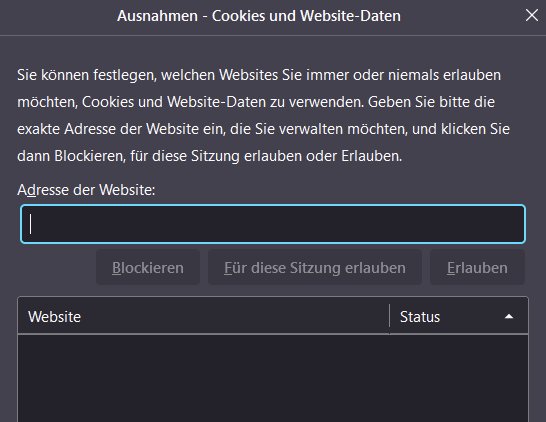Sort by the Status column header
Screen dimensions: 546x422
click(459, 316)
